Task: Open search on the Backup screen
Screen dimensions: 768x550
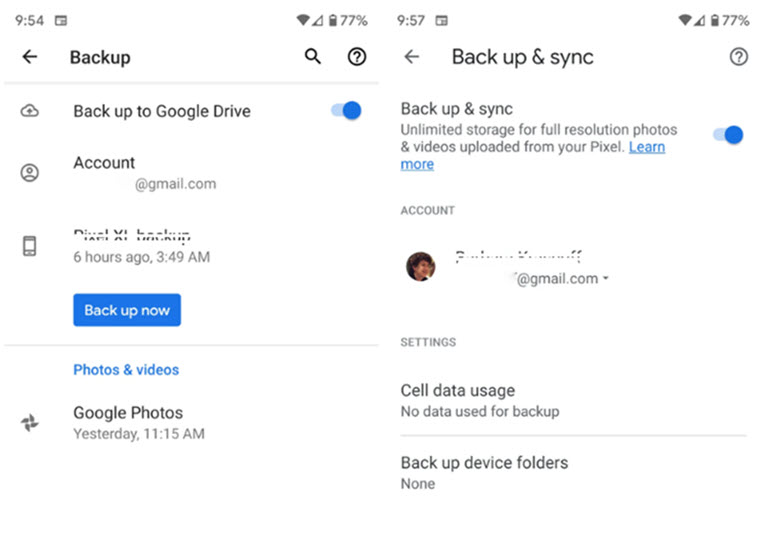Action: click(312, 56)
